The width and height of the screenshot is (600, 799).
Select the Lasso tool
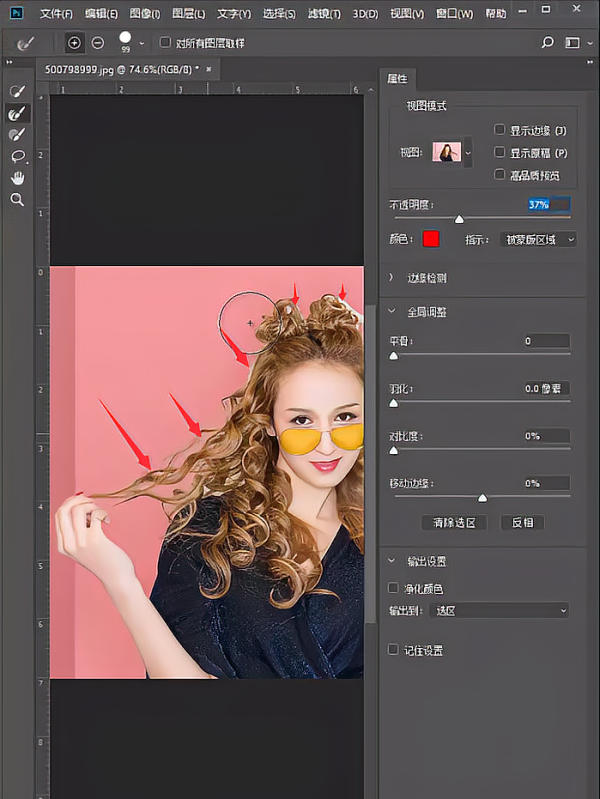(x=17, y=156)
